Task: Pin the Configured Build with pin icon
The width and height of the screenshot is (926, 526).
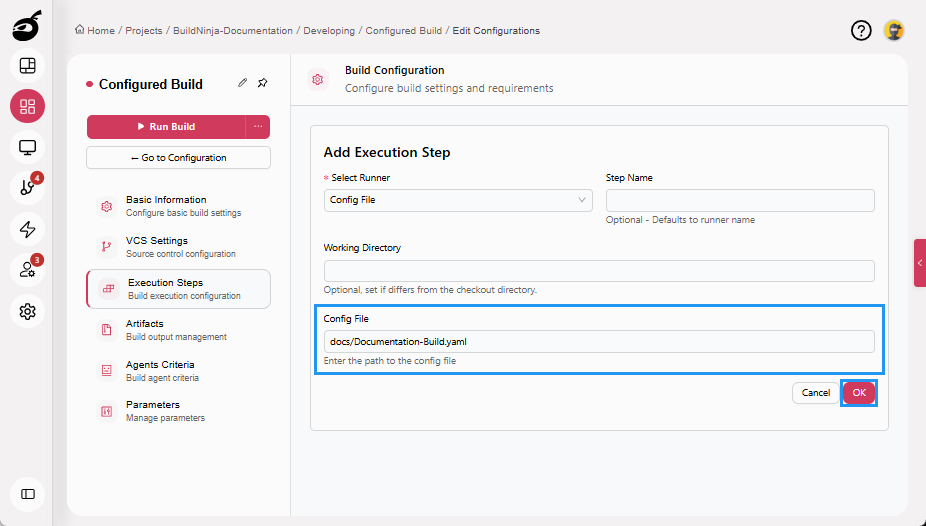Action: click(263, 83)
